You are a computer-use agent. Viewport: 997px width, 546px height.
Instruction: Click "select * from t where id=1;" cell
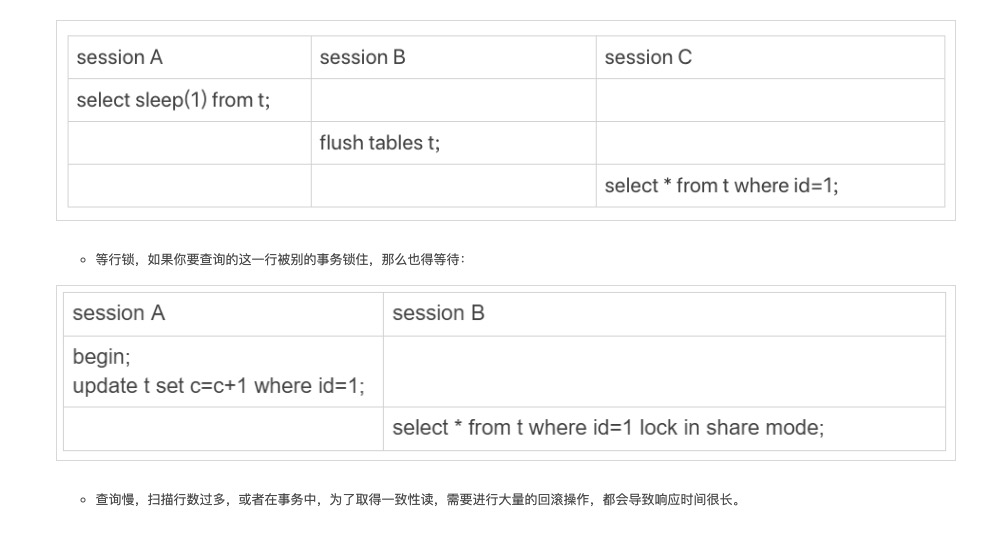coord(770,186)
